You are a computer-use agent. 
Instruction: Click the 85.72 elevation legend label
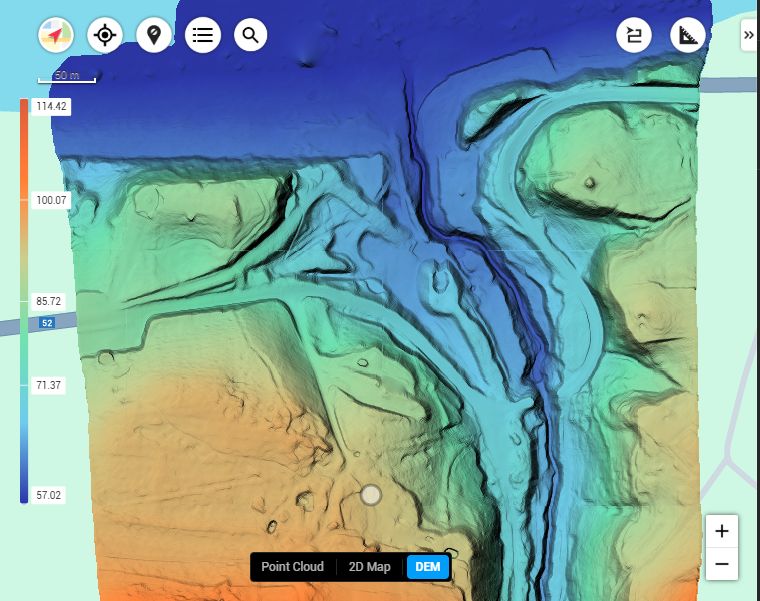[x=49, y=301]
